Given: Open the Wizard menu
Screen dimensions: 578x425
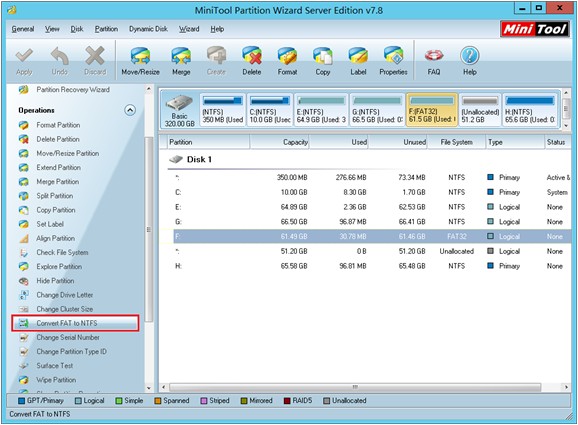Looking at the screenshot, I should tap(189, 29).
